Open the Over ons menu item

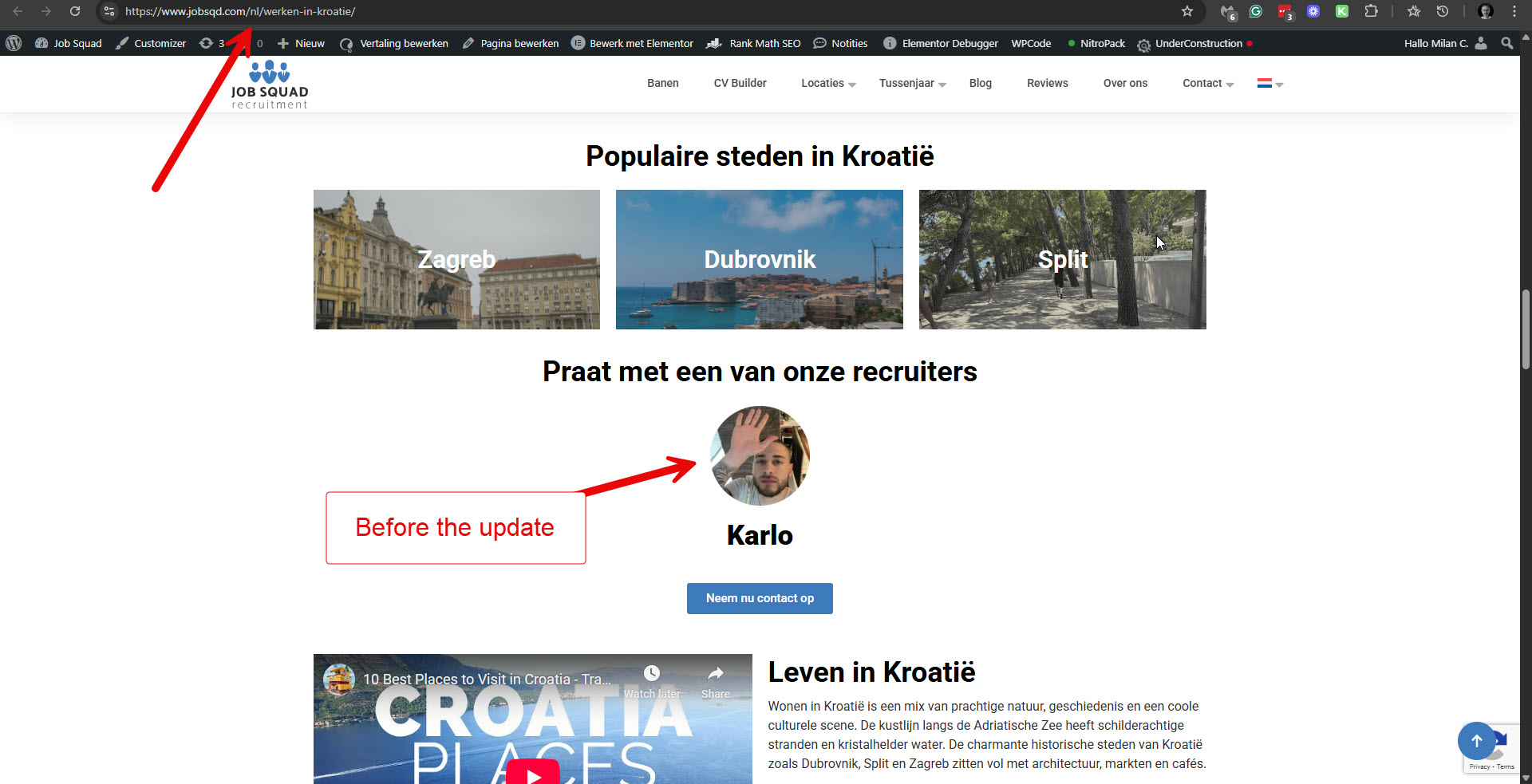(x=1125, y=83)
